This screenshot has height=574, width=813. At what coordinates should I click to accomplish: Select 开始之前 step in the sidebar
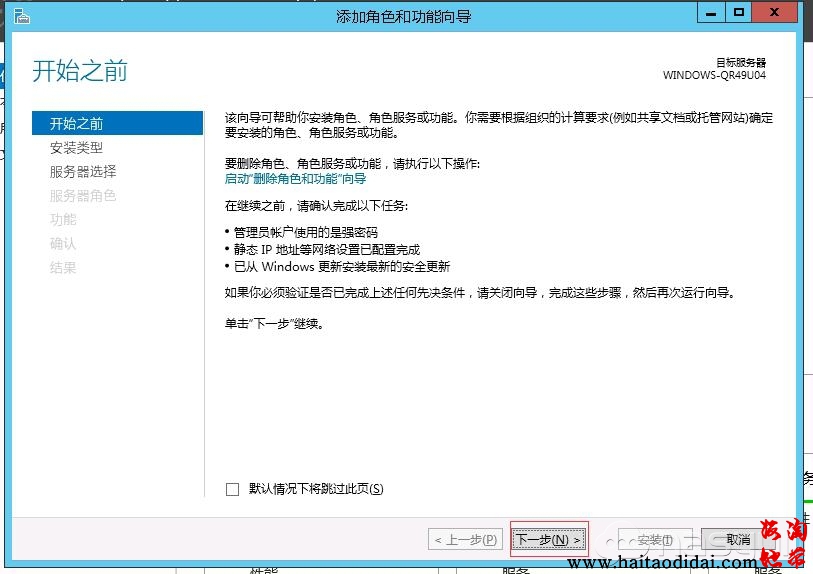[x=76, y=124]
